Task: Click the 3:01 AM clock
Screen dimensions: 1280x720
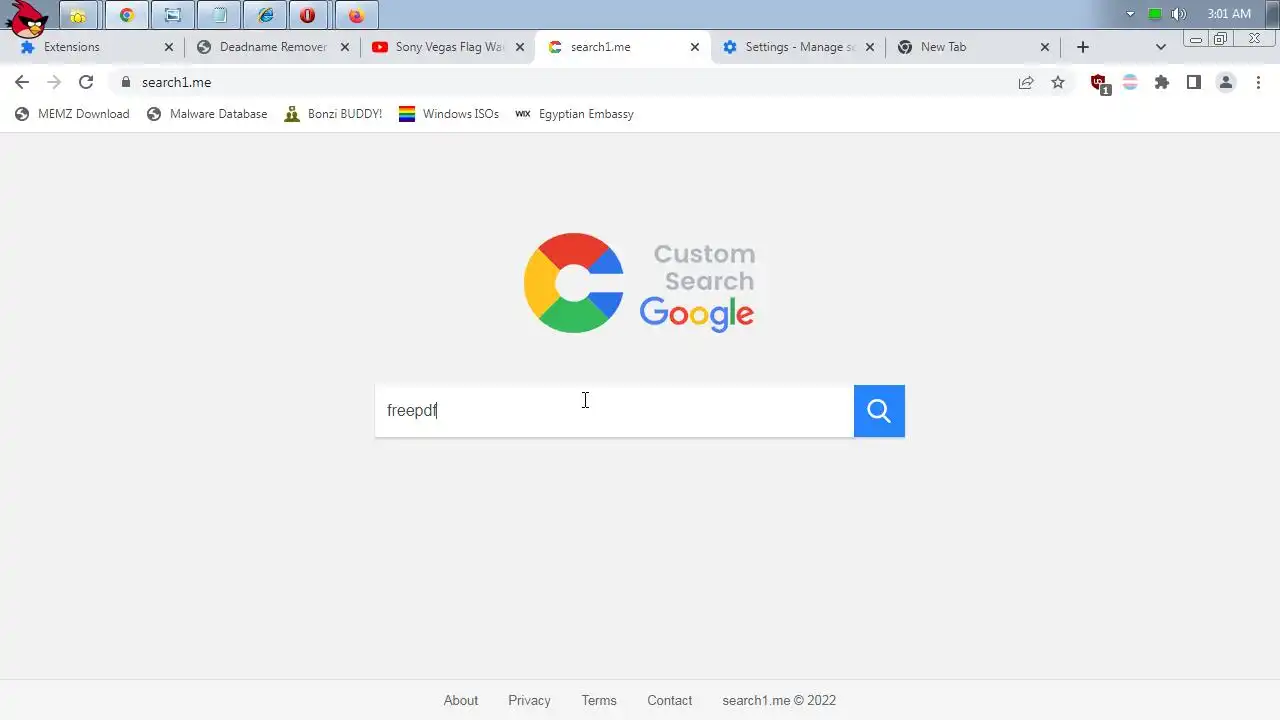Action: tap(1229, 14)
